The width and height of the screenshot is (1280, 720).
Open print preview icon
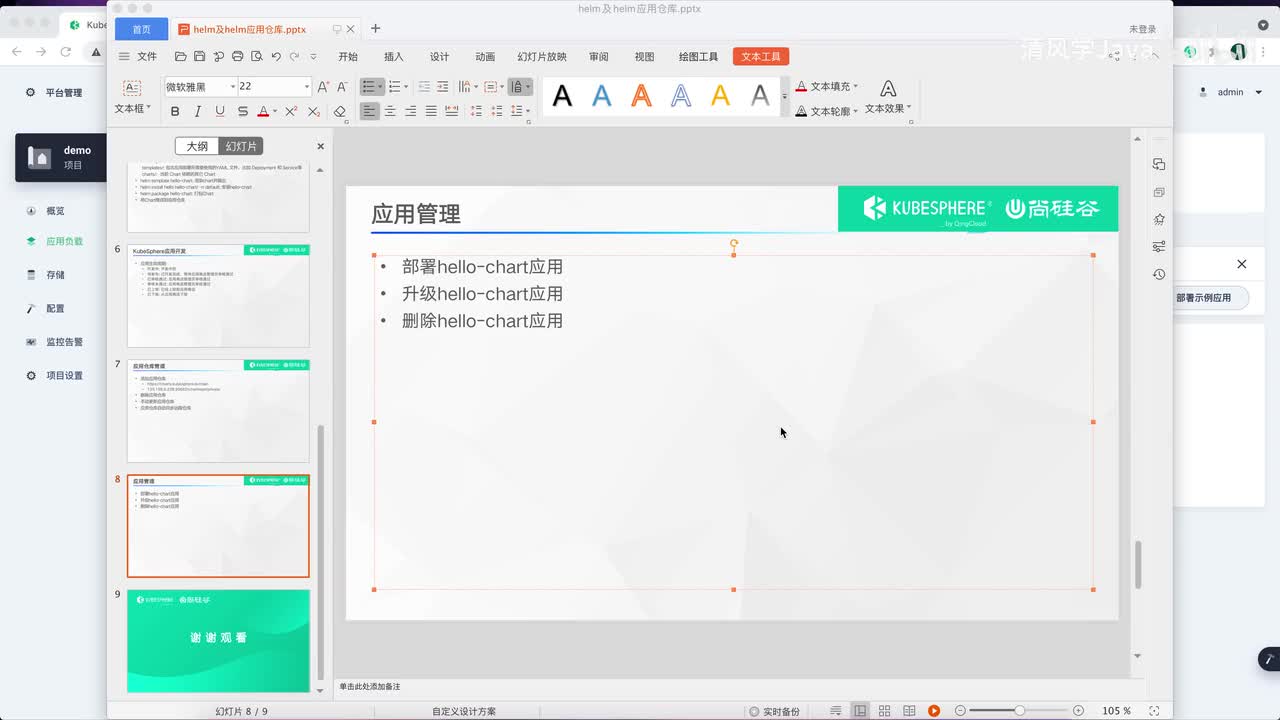click(257, 57)
